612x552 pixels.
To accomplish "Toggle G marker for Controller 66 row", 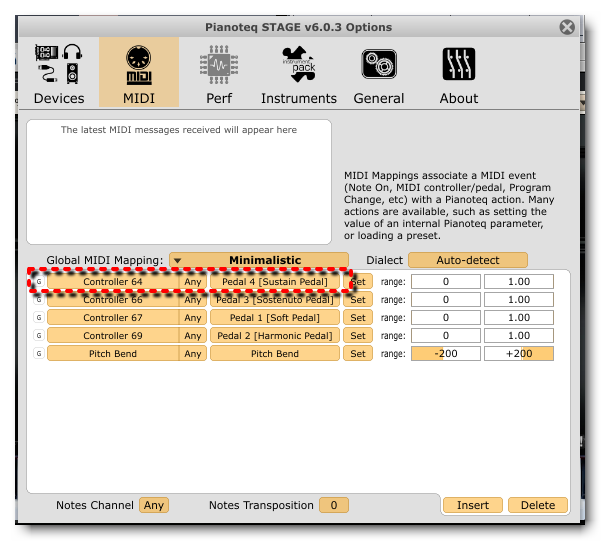I will [39, 299].
